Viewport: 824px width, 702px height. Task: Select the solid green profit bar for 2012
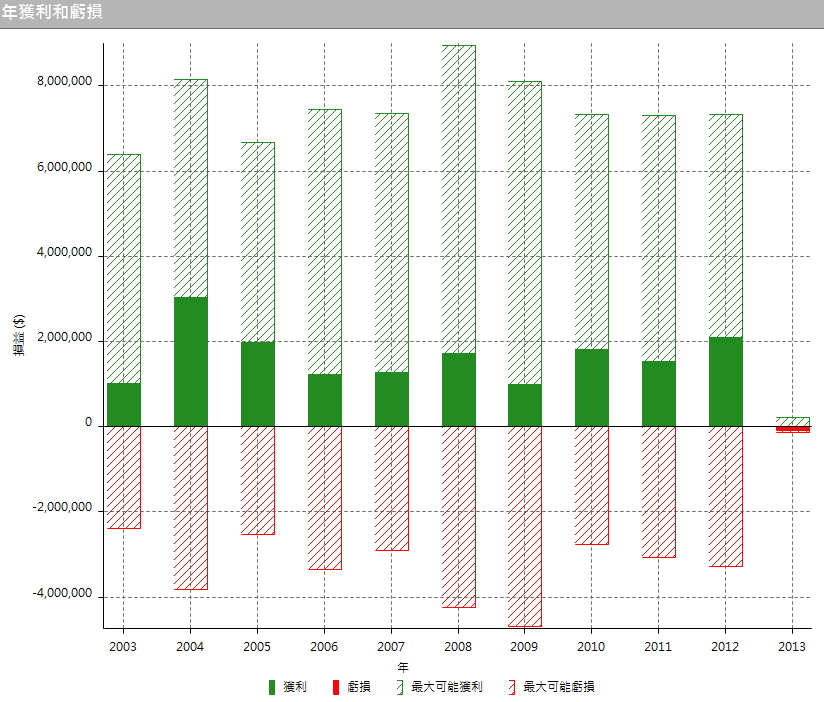point(726,381)
